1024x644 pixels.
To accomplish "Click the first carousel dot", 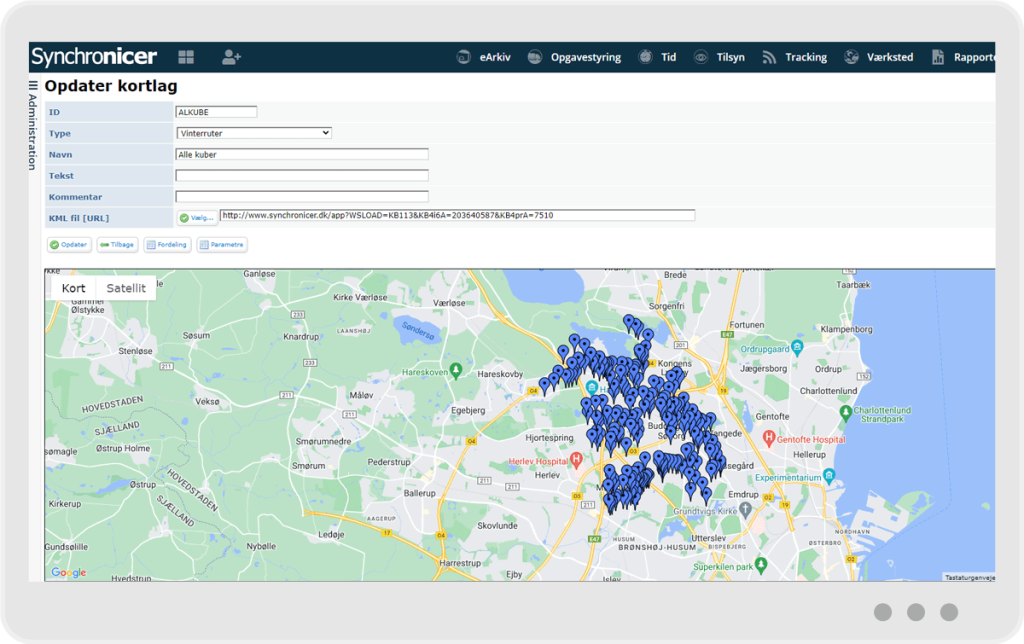I will tap(883, 612).
